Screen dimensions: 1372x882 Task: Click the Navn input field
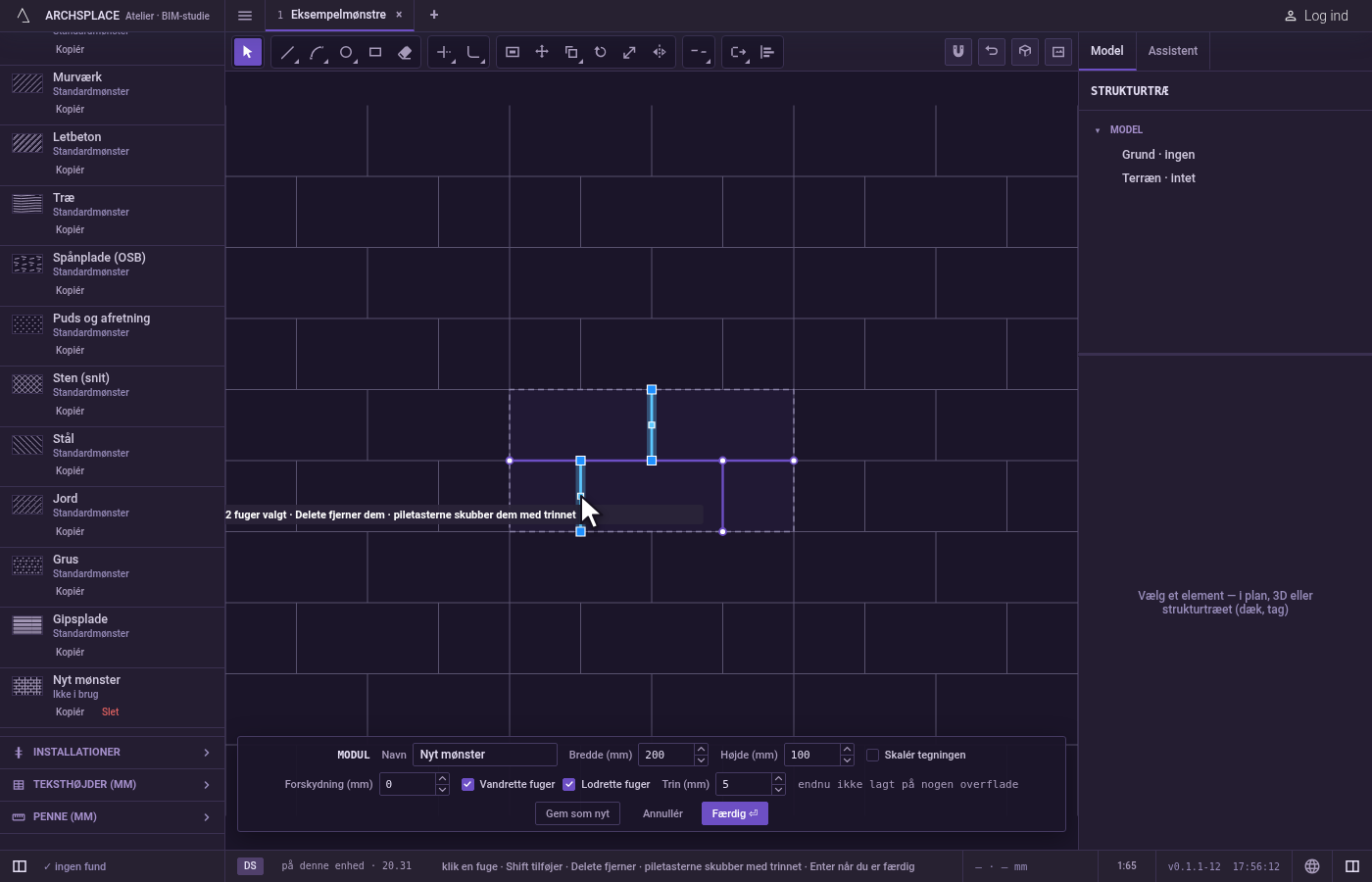485,755
